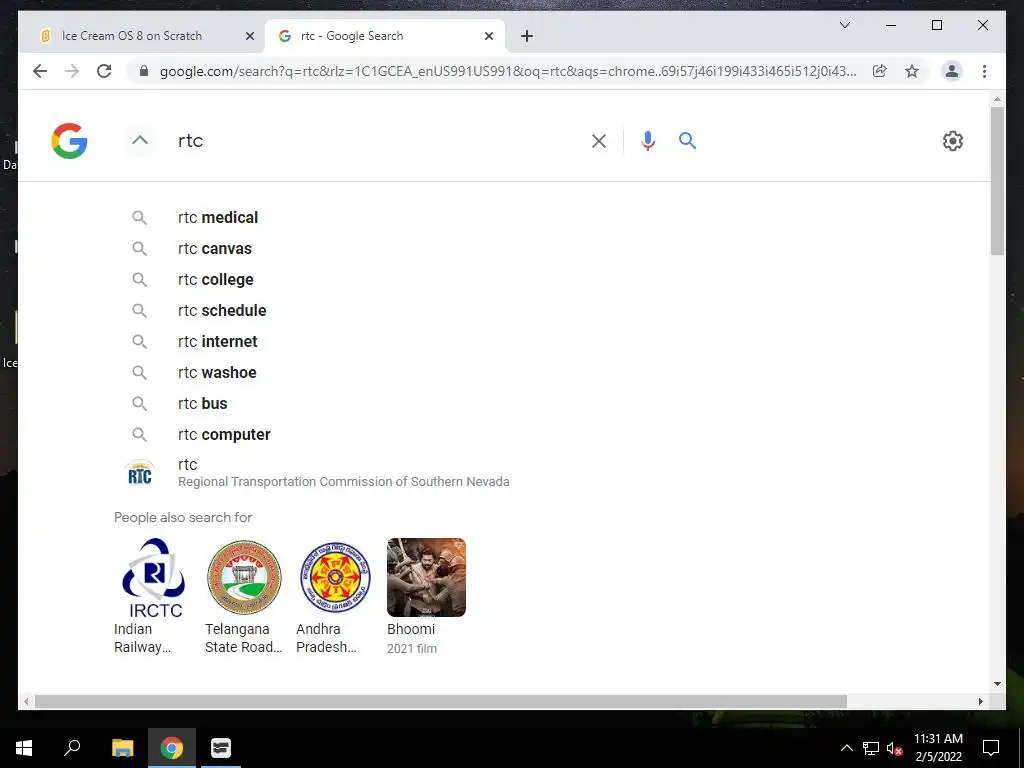Open a new tab
This screenshot has height=768, width=1024.
point(527,37)
